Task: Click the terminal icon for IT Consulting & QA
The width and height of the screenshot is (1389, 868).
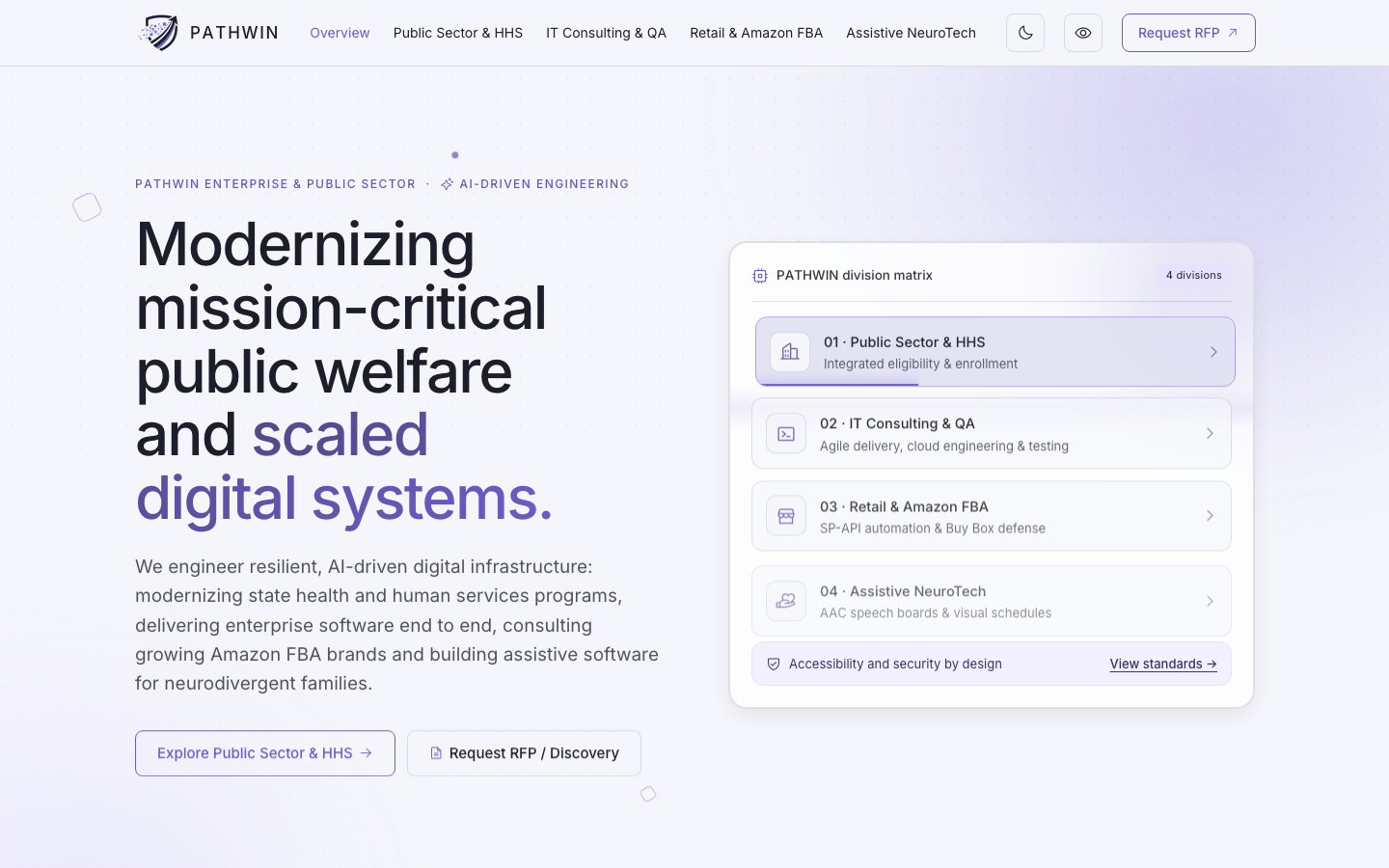Action: pyautogui.click(x=786, y=434)
